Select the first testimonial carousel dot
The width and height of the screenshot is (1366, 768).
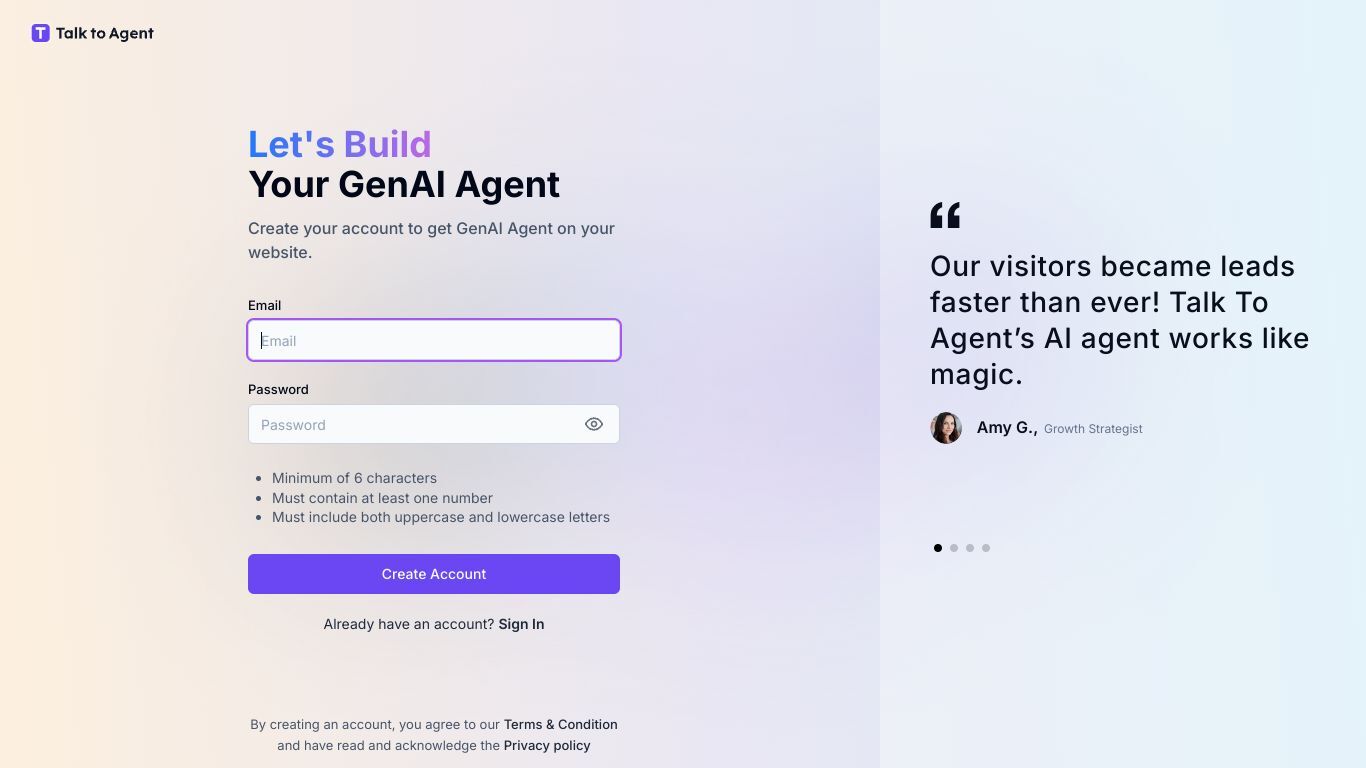pyautogui.click(x=938, y=548)
